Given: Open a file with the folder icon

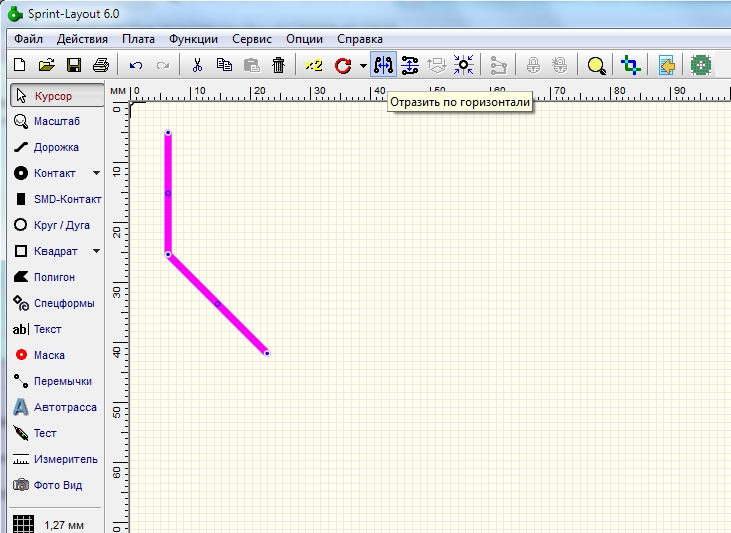Looking at the screenshot, I should coord(46,66).
